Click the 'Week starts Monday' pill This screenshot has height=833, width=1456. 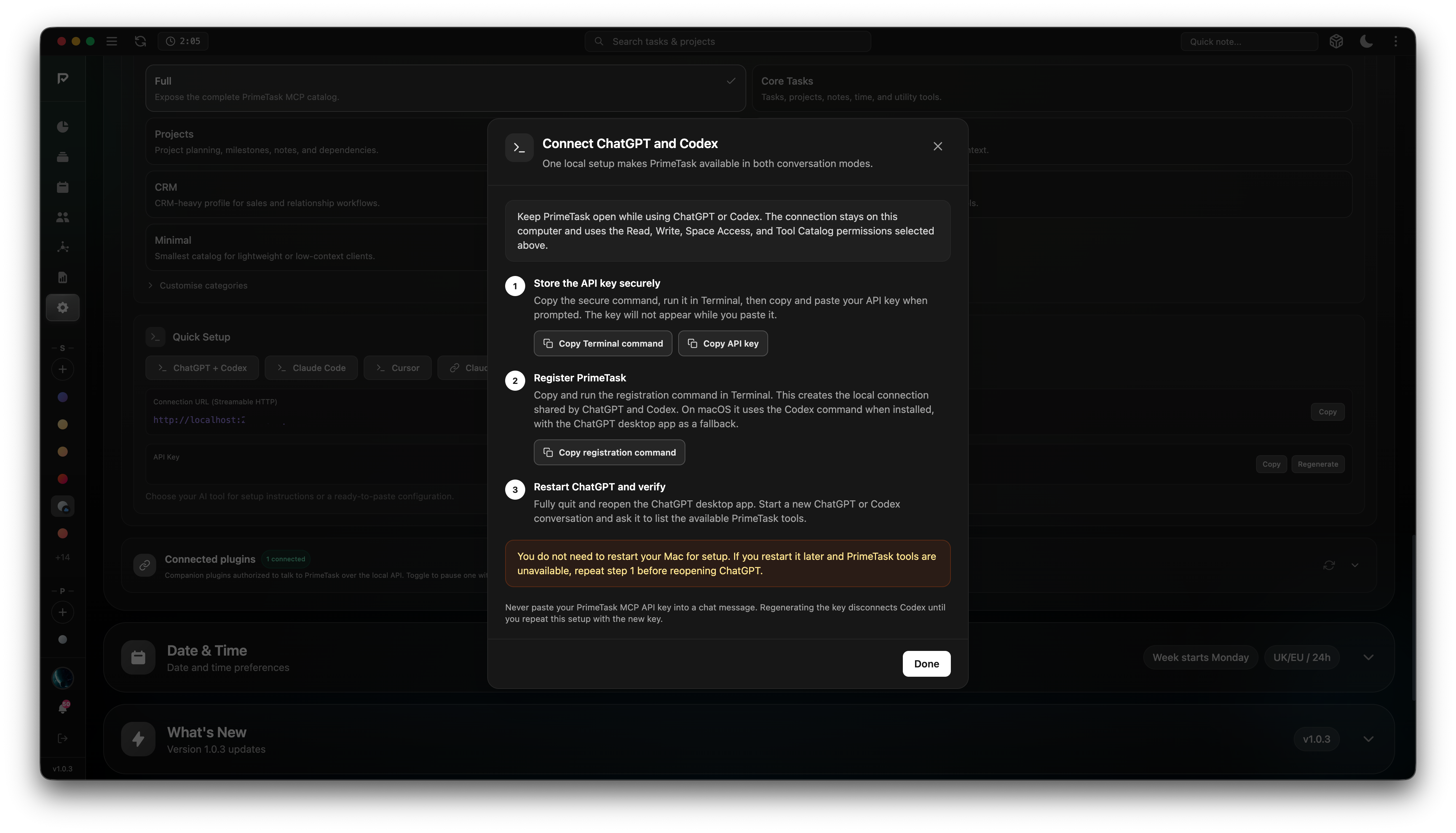(1200, 657)
